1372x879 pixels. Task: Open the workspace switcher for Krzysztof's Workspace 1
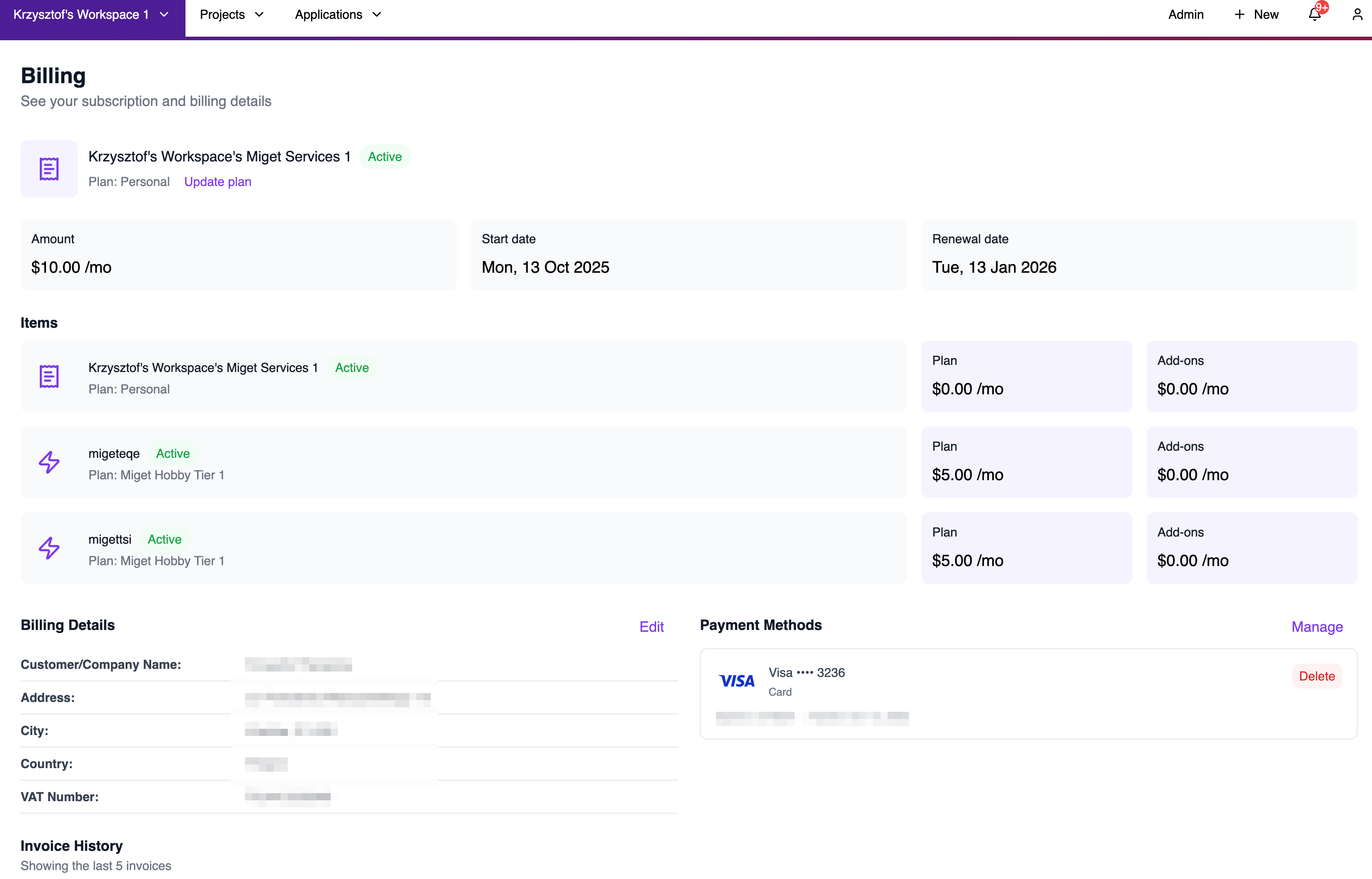click(91, 14)
